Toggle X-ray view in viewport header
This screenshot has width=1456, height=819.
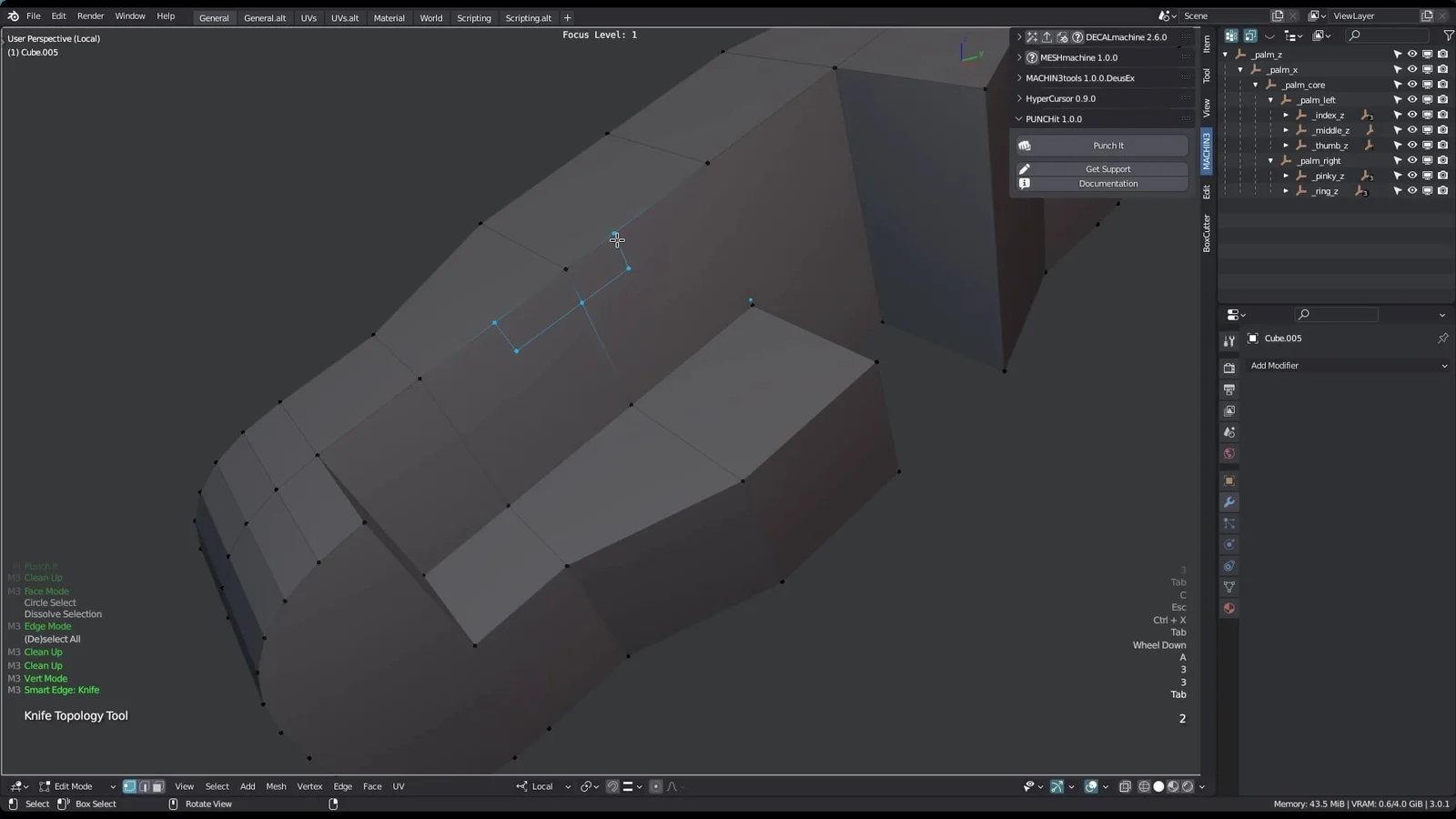pos(1125,786)
